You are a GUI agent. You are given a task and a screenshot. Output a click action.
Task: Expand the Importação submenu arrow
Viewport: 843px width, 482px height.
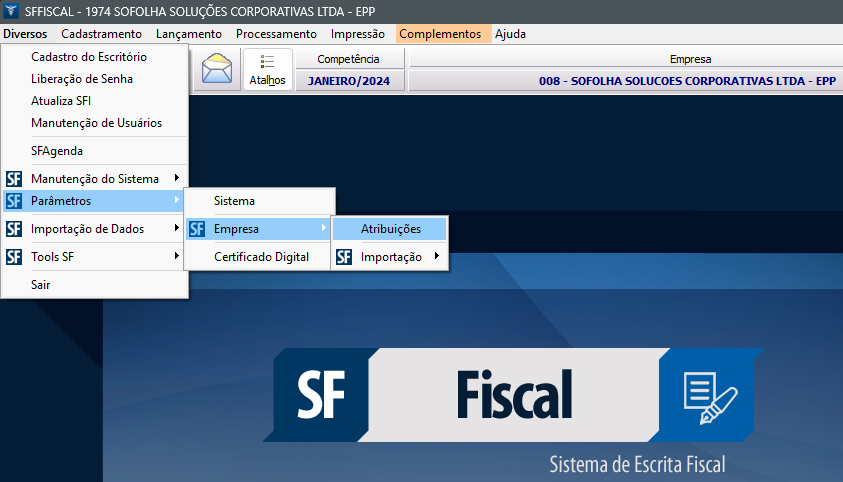436,257
